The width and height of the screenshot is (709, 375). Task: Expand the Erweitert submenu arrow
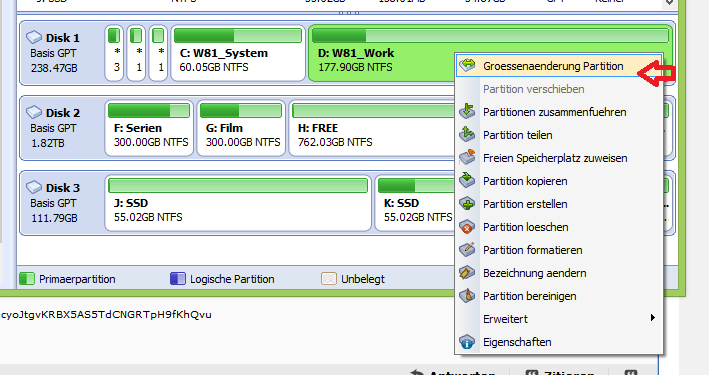click(x=652, y=318)
